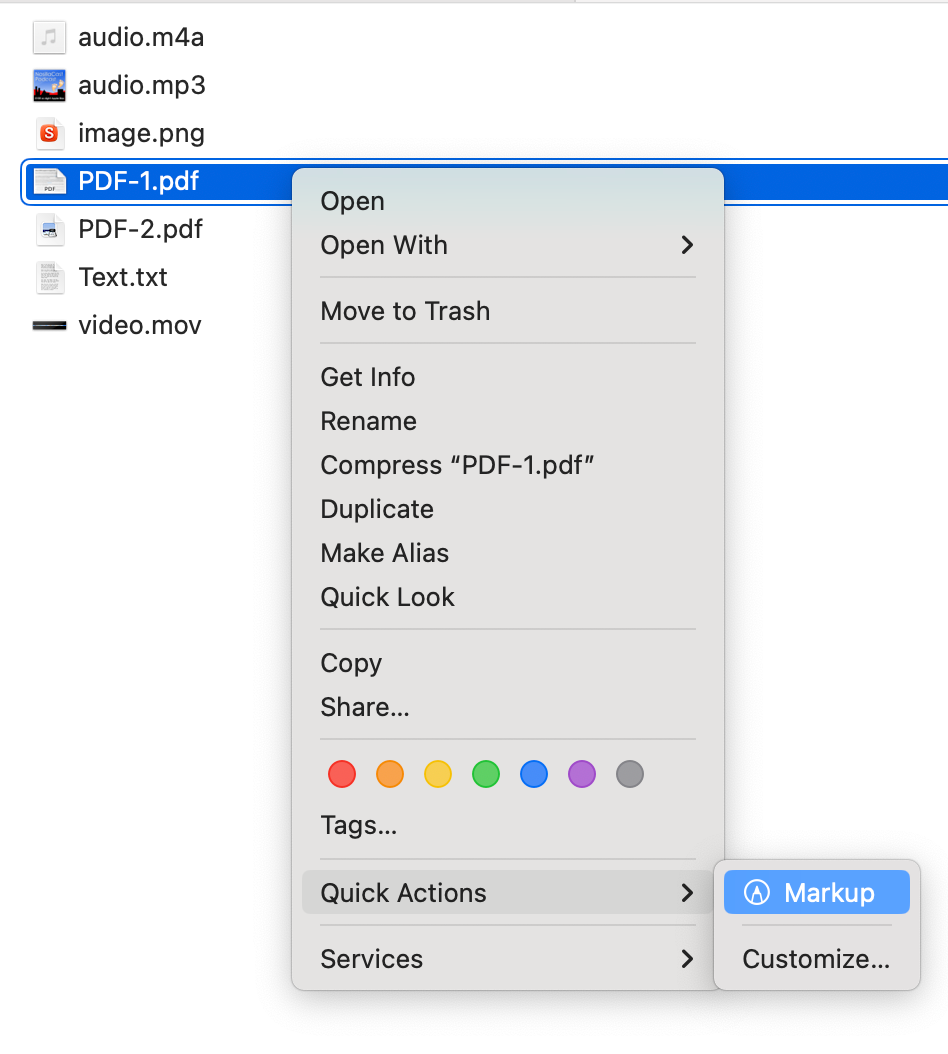Apply the red tag color
Screen dimensions: 948x1054
tap(342, 774)
